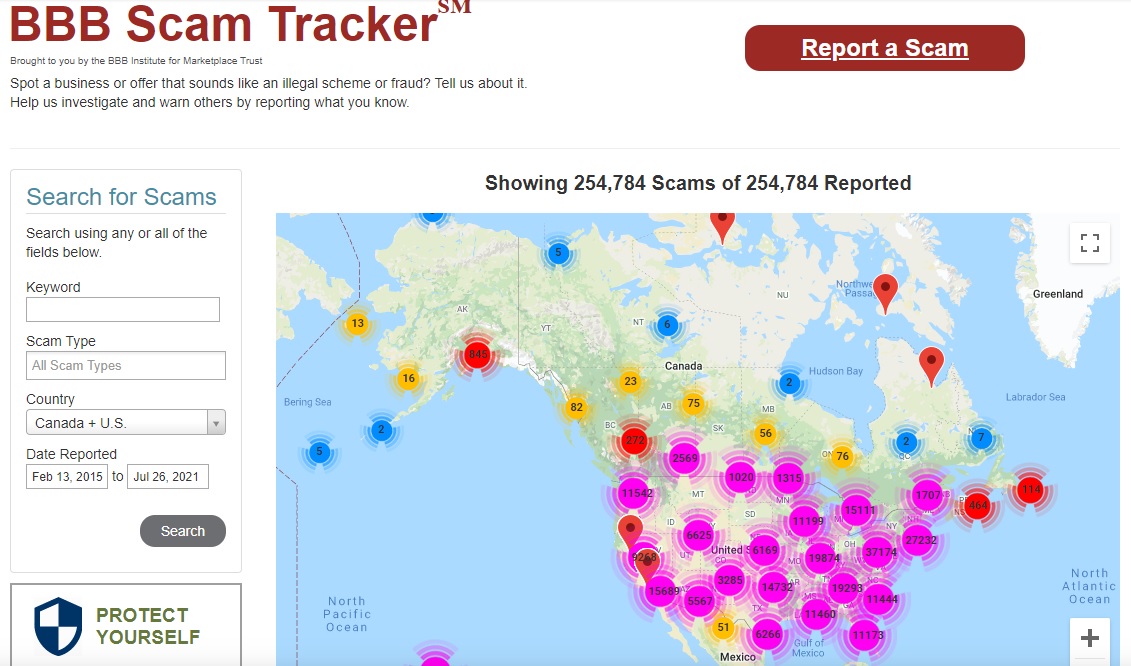
Task: Select the red pin beside Northwest Passage label
Action: tap(885, 294)
